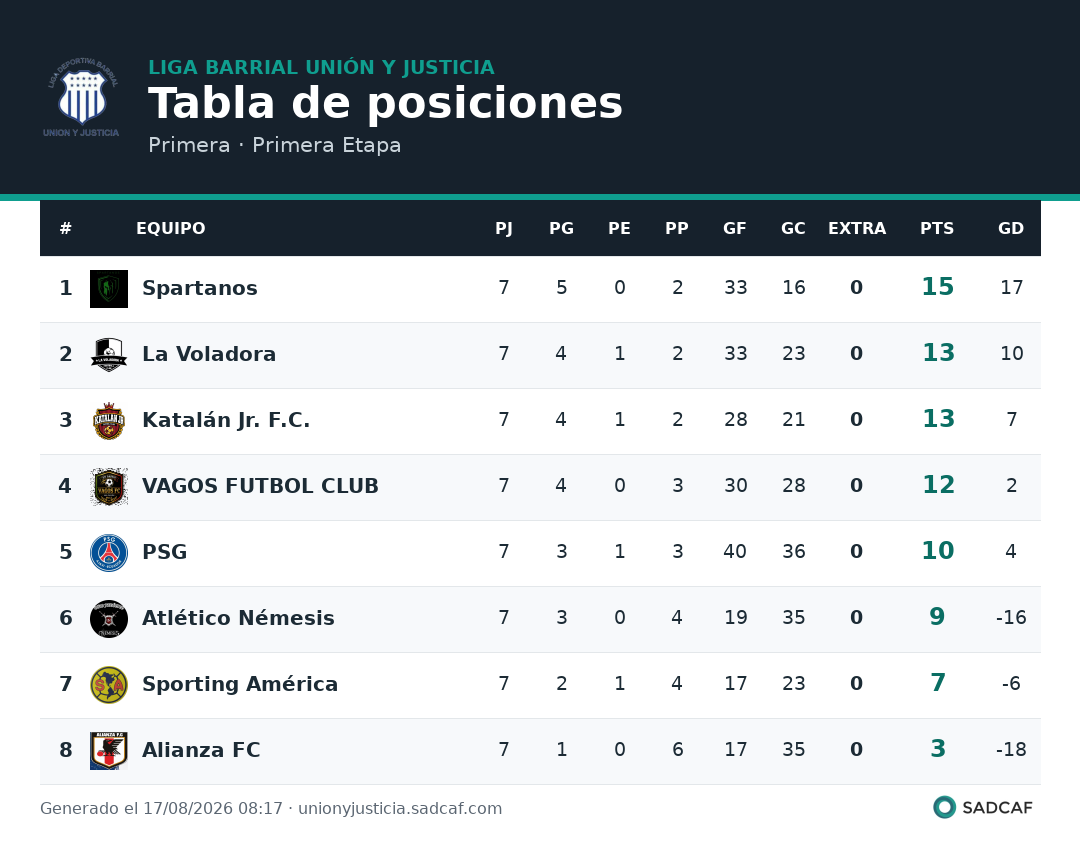Screen dimensions: 1080x860
Task: Click the Spartanos team logo
Action: click(x=109, y=289)
